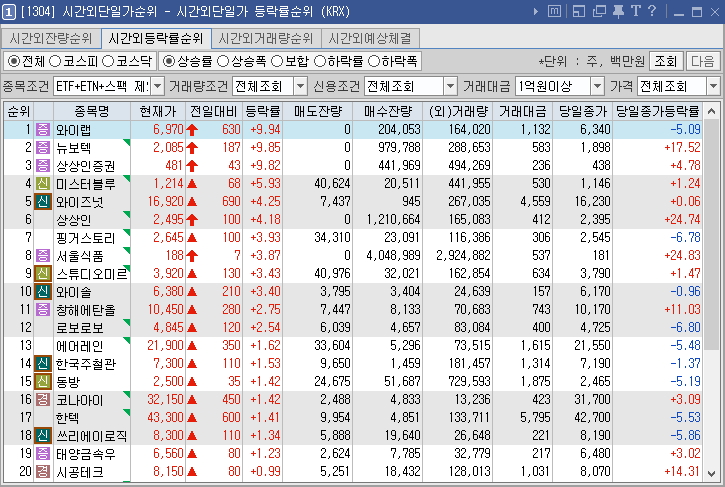Switch to 시간외잔량순위 tab
The image size is (725, 487).
tap(51, 38)
